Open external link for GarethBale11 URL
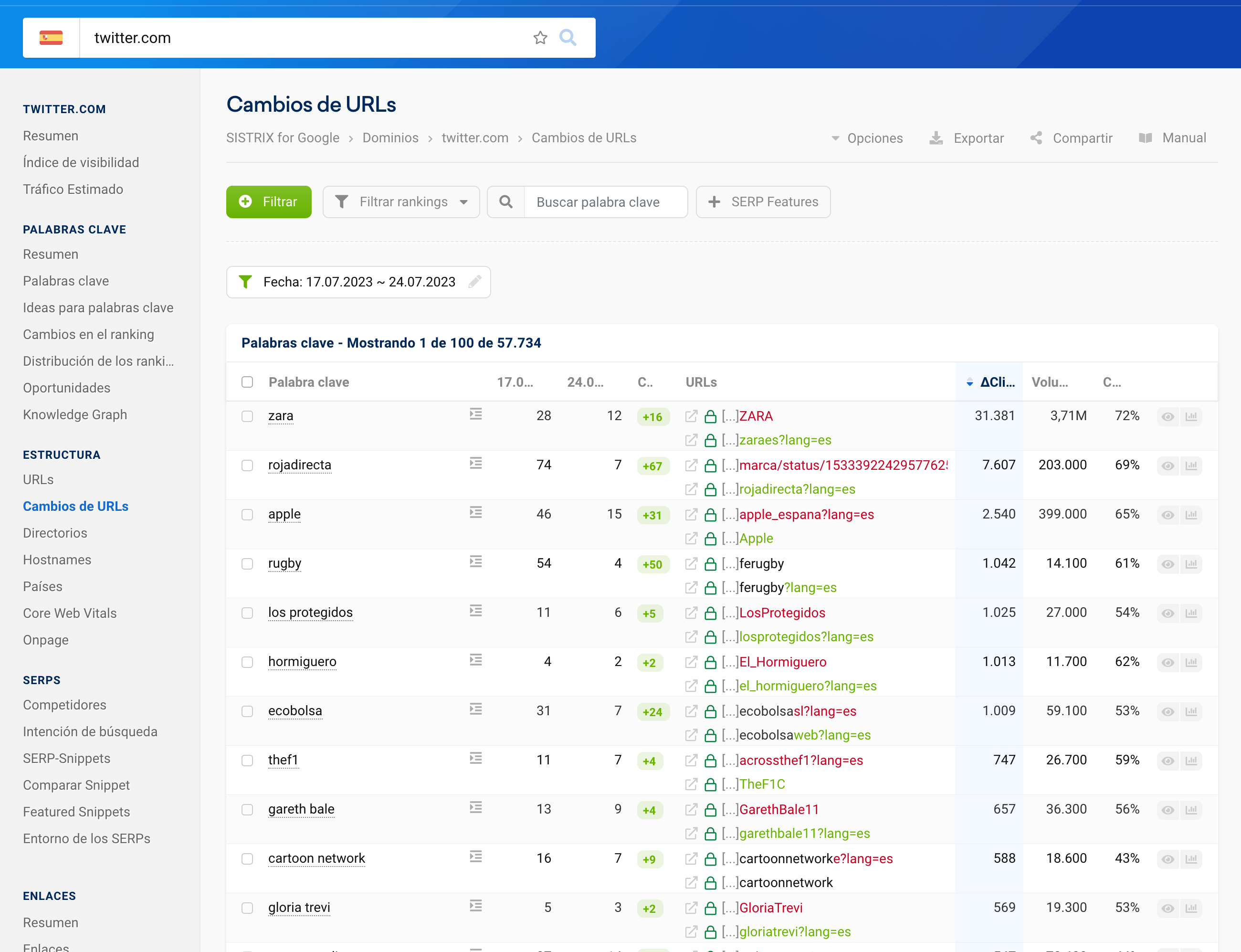This screenshot has width=1241, height=952. click(691, 810)
